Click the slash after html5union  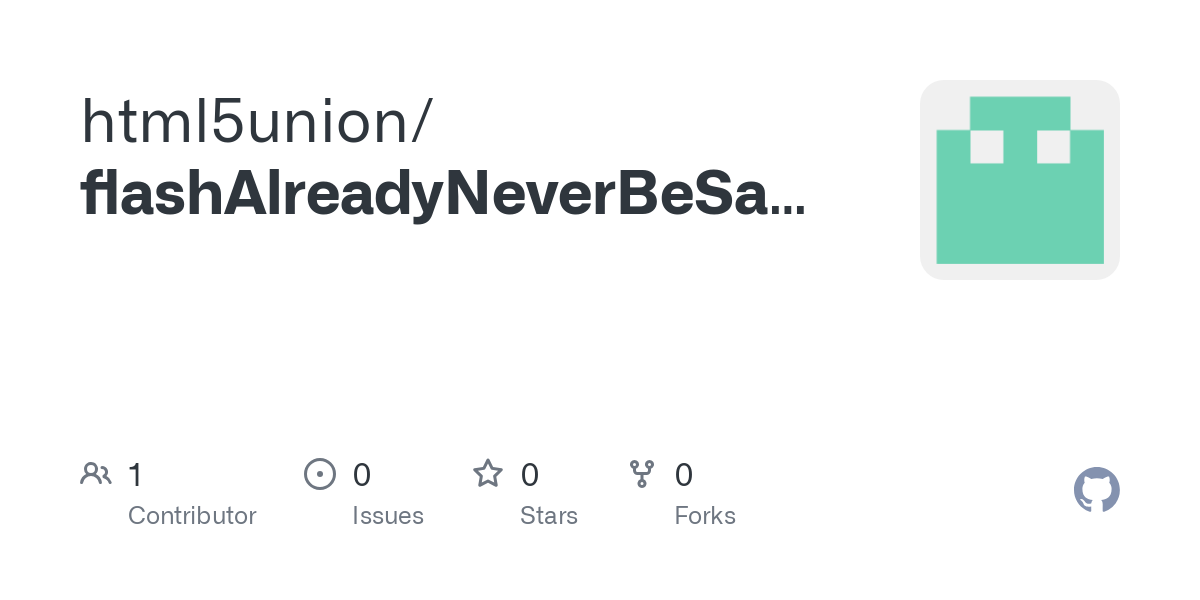click(x=422, y=122)
